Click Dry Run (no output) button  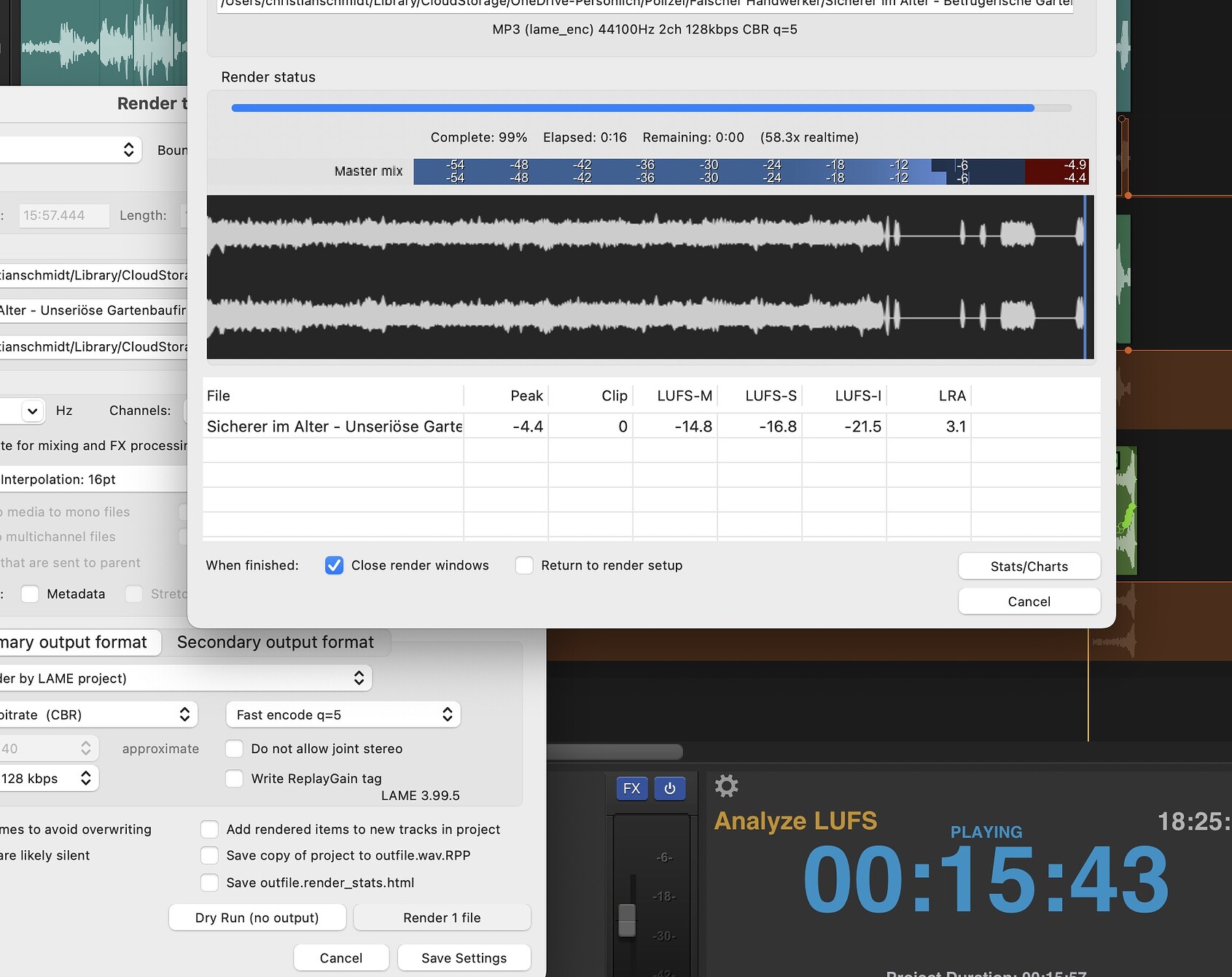(257, 917)
